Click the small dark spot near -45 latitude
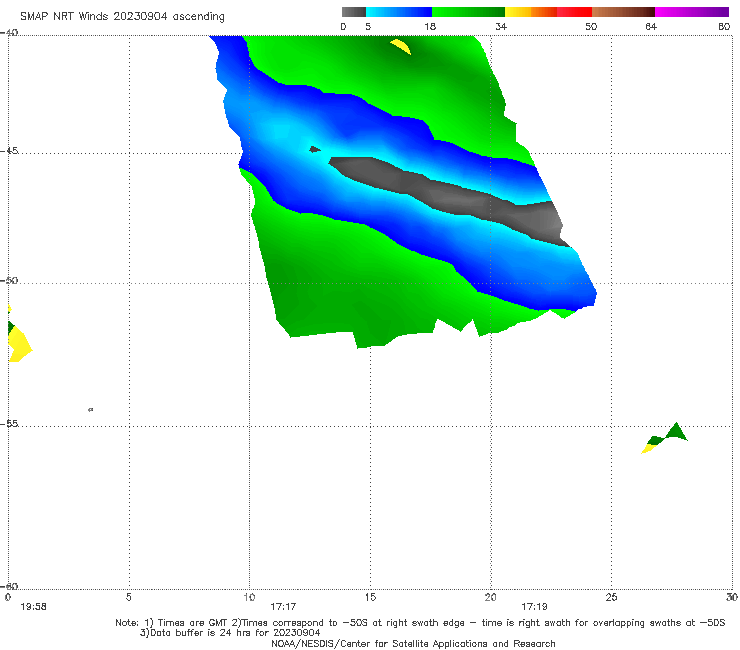Image resolution: width=740 pixels, height=650 pixels. [x=314, y=150]
